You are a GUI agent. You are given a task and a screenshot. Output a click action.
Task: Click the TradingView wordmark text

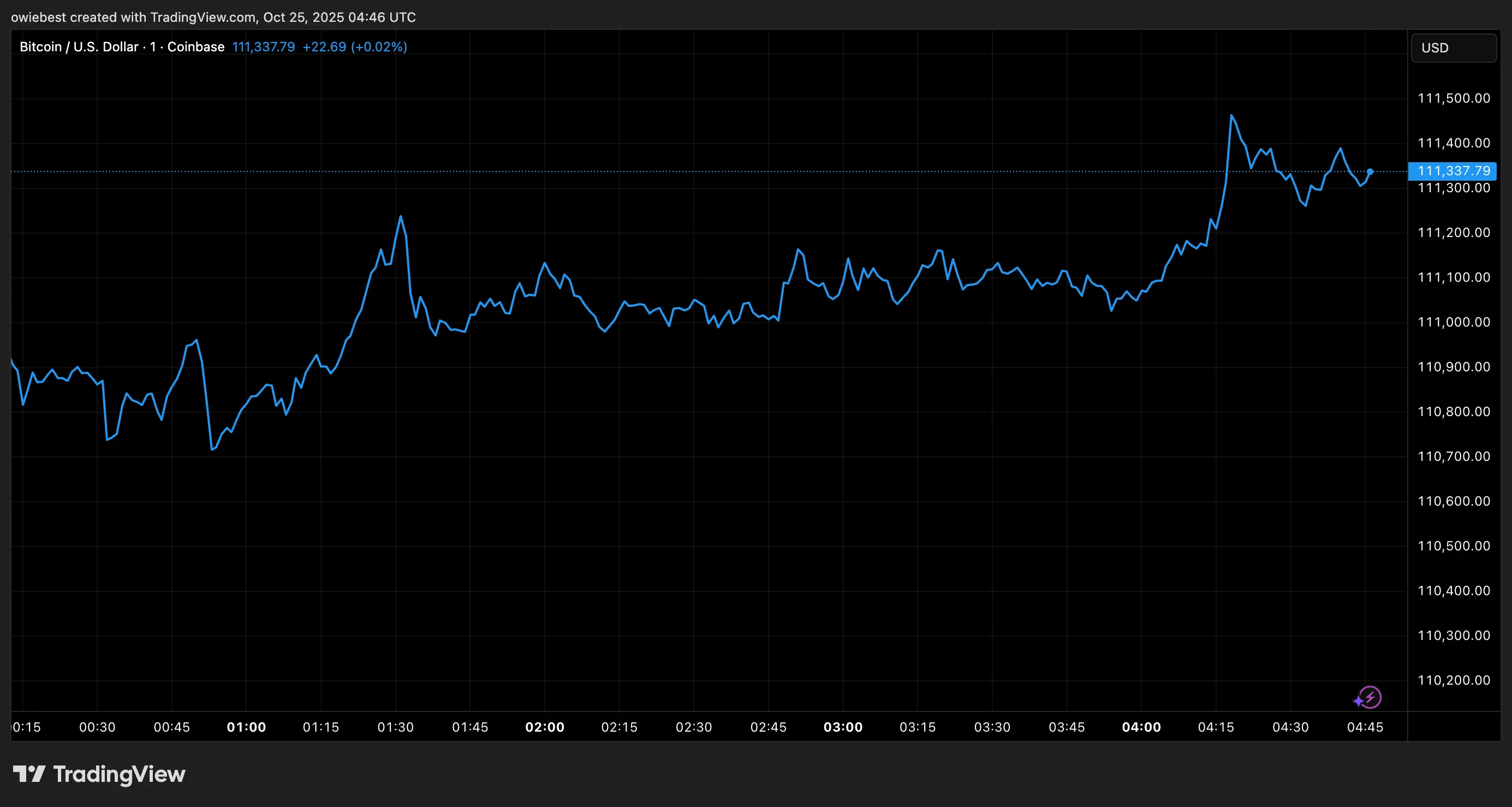[x=119, y=774]
